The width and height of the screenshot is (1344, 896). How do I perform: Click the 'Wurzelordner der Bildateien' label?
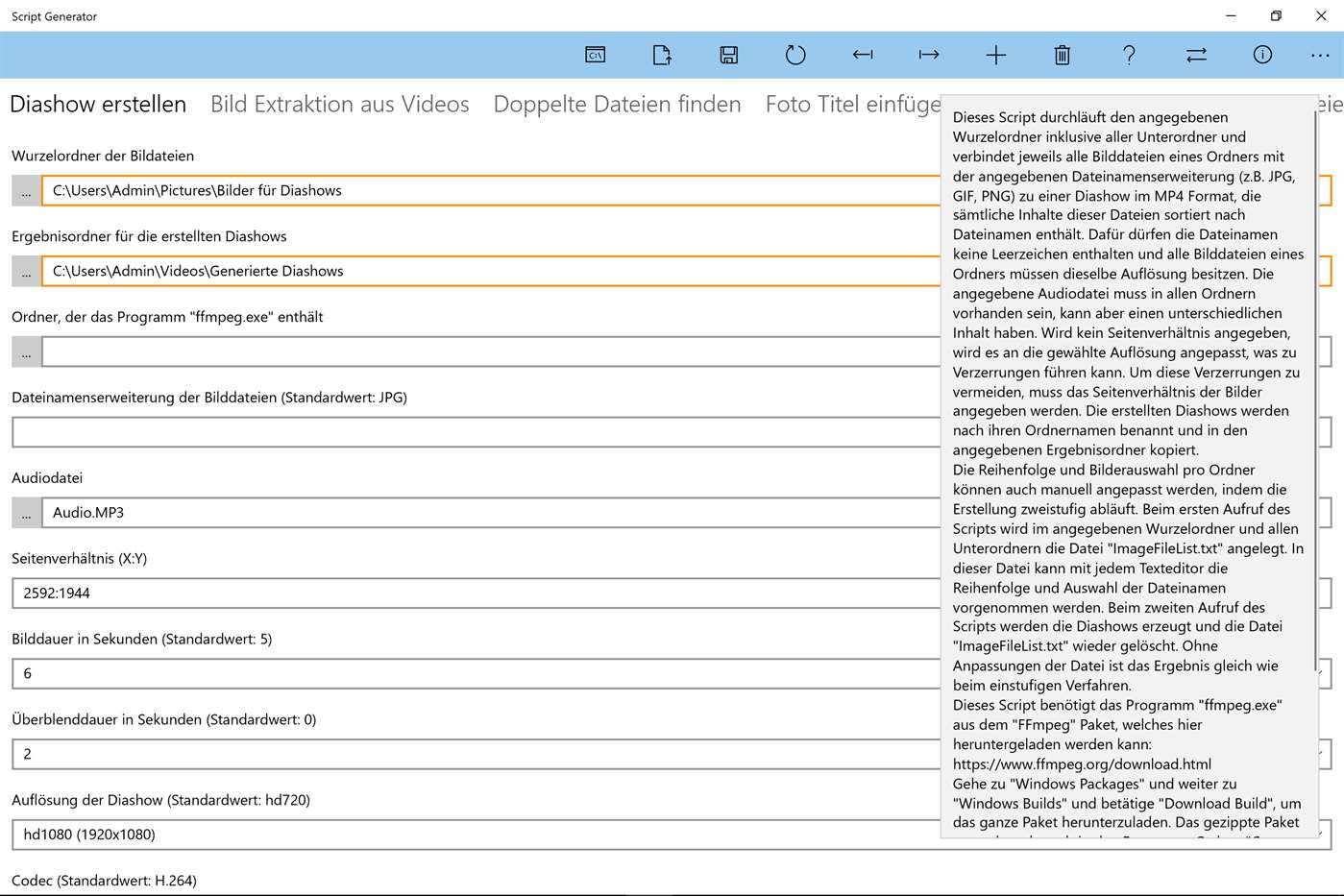click(103, 156)
